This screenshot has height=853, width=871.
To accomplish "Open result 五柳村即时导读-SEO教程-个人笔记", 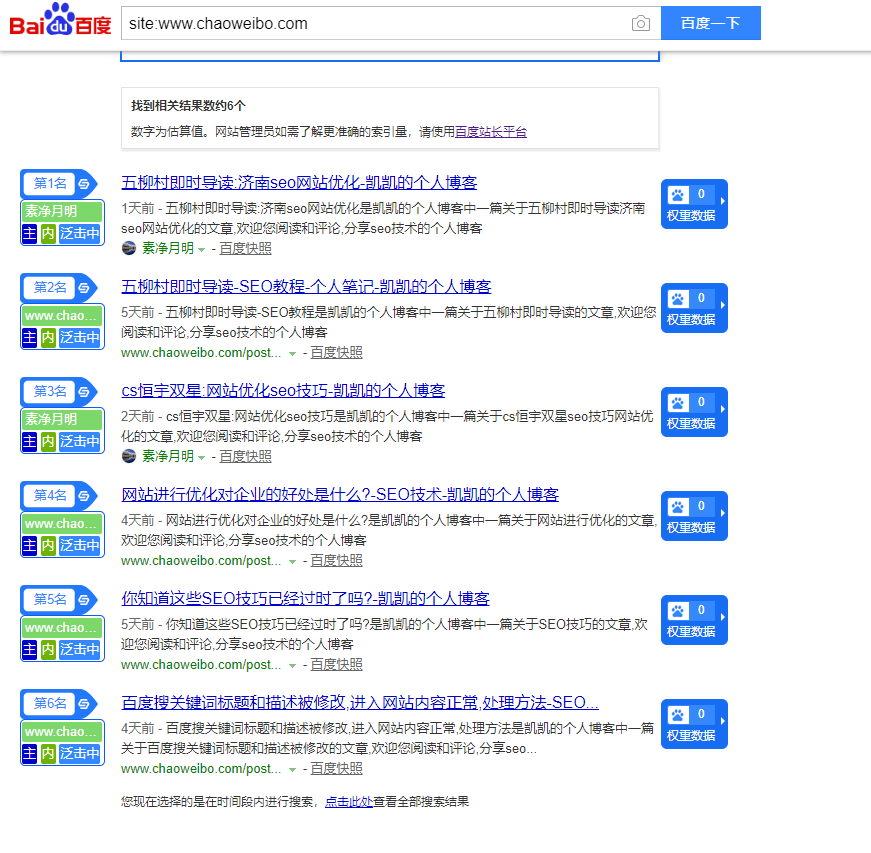I will coord(306,286).
